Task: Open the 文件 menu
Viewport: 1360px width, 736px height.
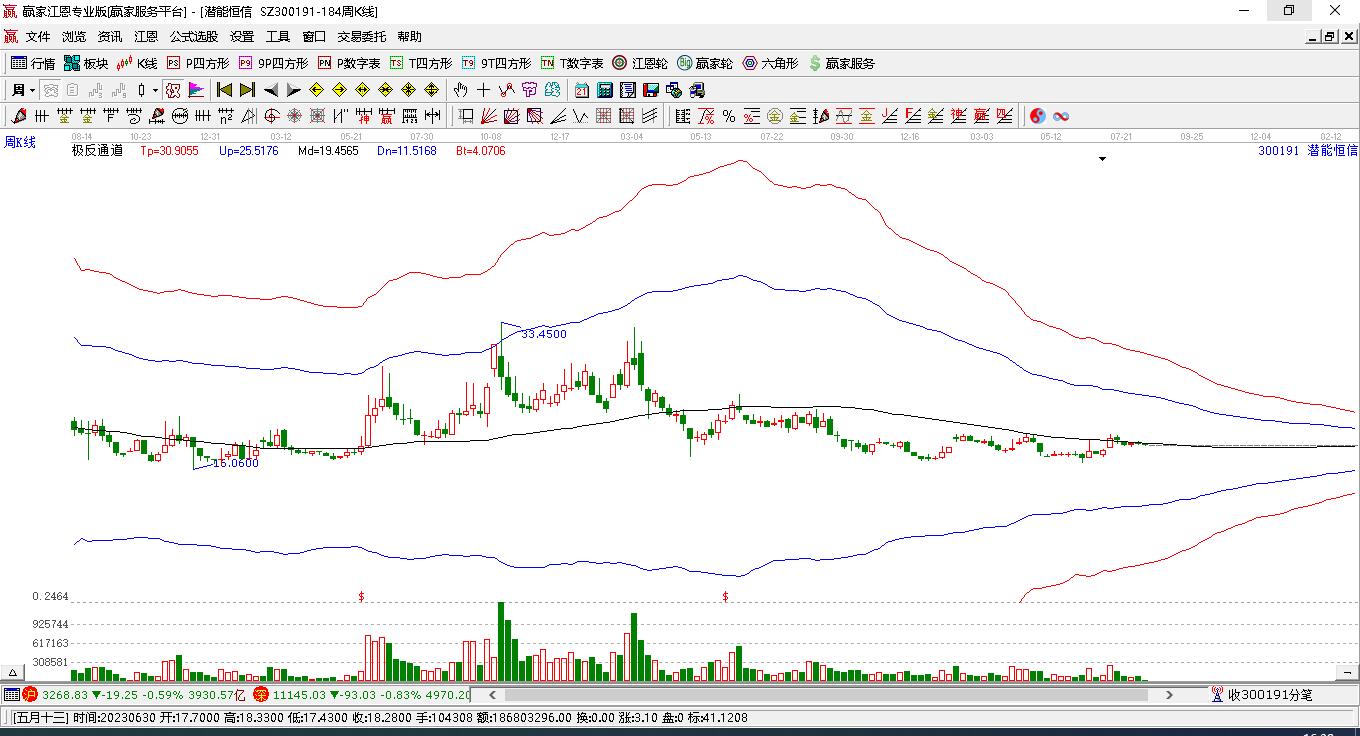Action: point(38,37)
